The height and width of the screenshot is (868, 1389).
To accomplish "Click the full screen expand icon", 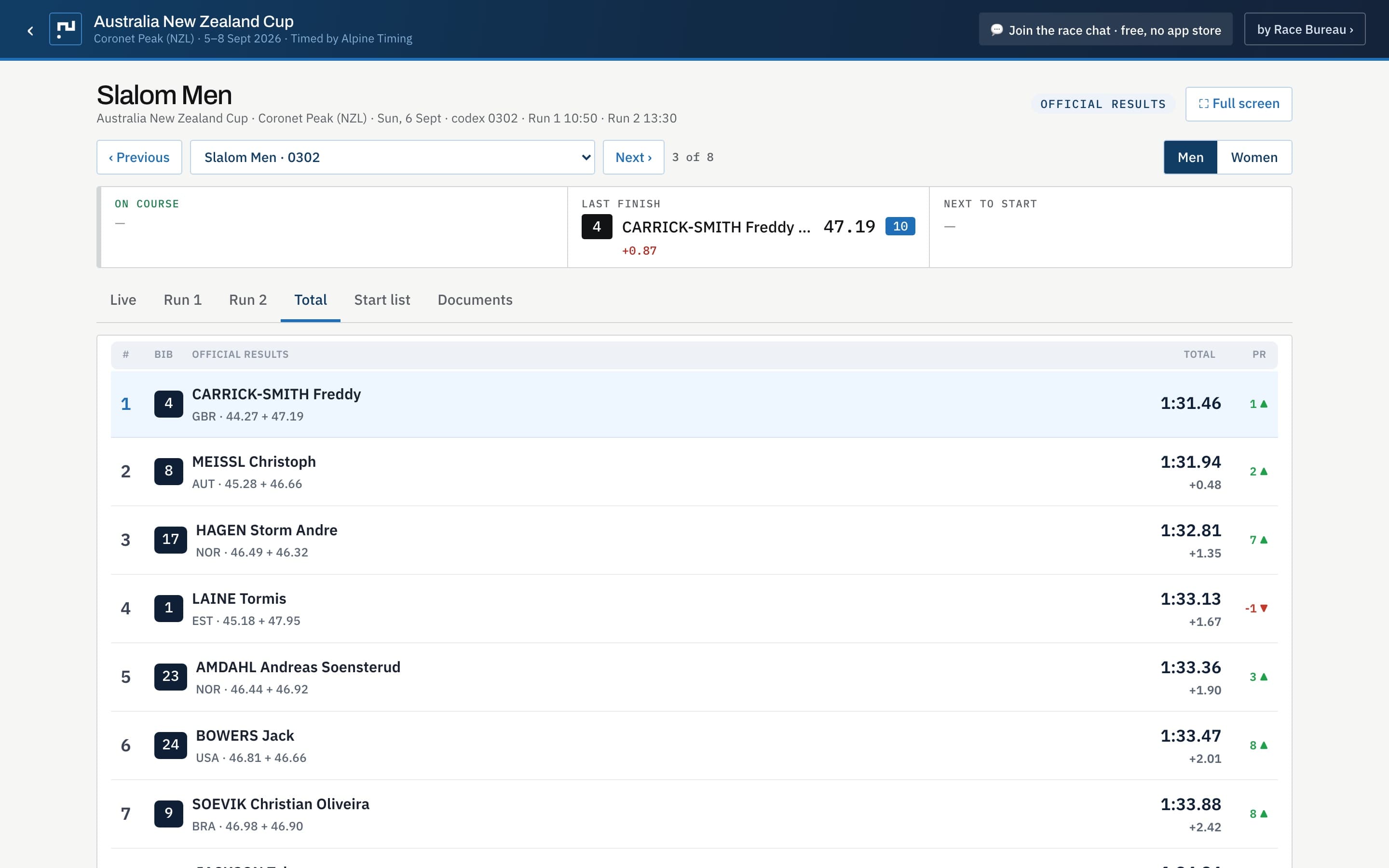I will coord(1204,104).
